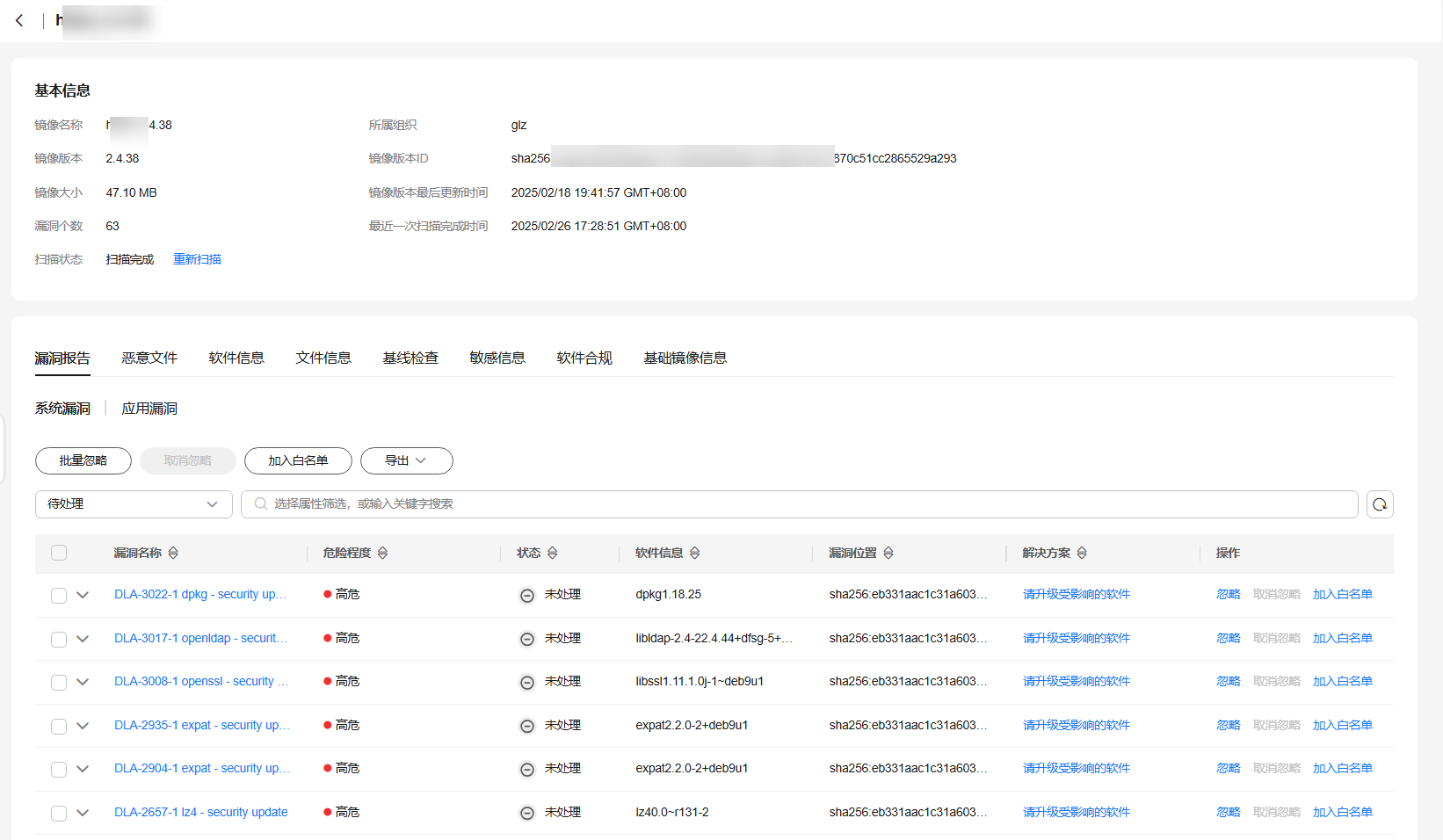Sort by 漏洞位置 column sort icon
The image size is (1443, 840).
[888, 554]
